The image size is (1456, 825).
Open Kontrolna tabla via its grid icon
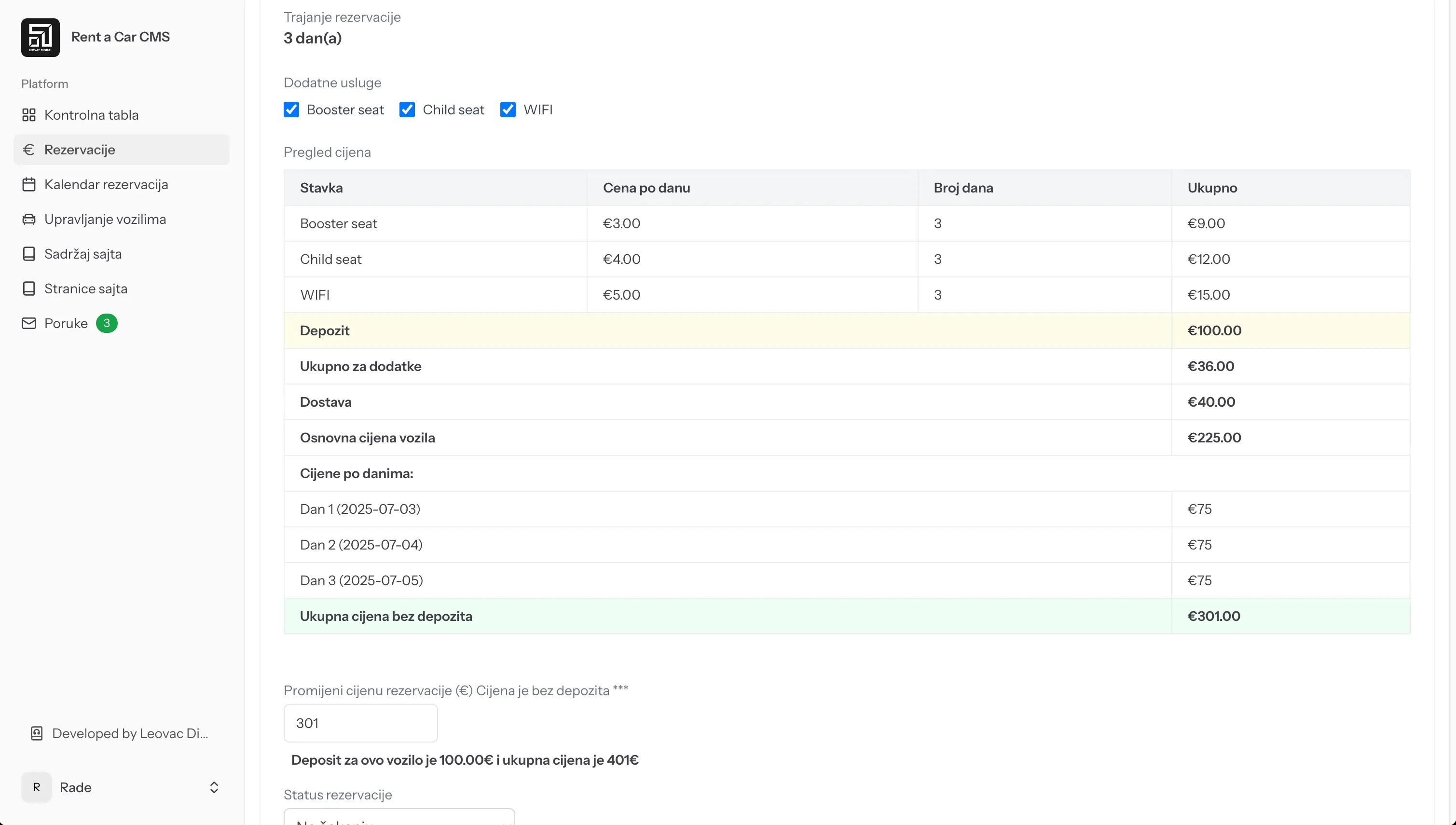[29, 114]
